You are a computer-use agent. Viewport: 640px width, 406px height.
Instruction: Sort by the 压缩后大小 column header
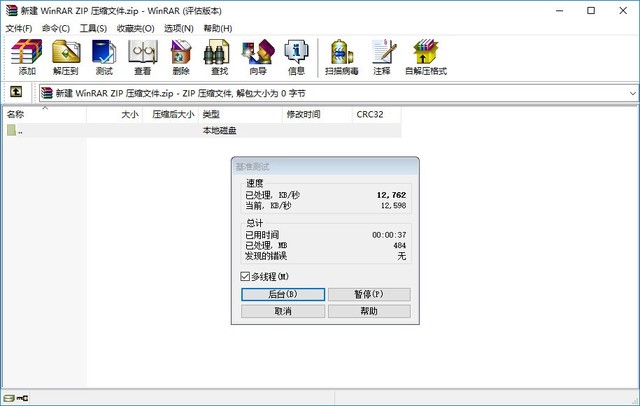pyautogui.click(x=171, y=115)
